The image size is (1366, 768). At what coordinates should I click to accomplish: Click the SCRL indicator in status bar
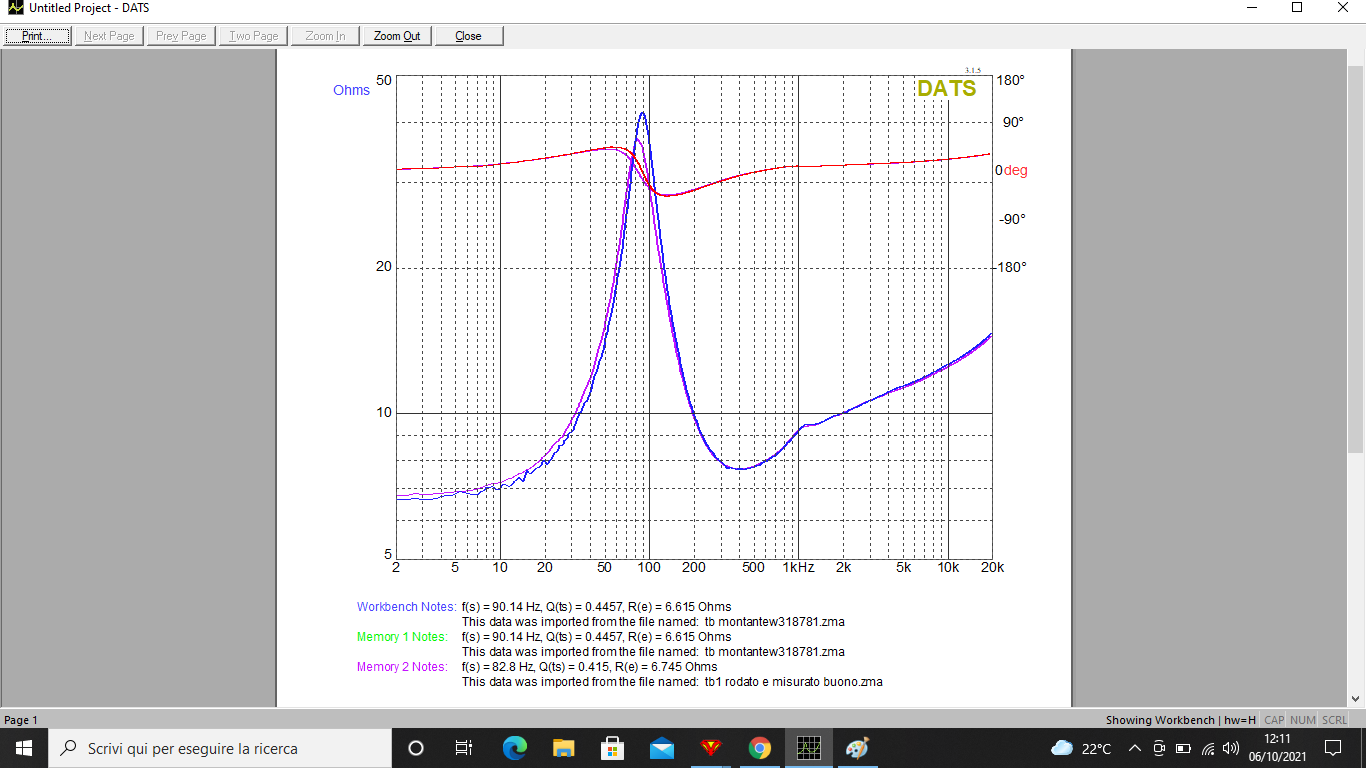tap(1334, 720)
